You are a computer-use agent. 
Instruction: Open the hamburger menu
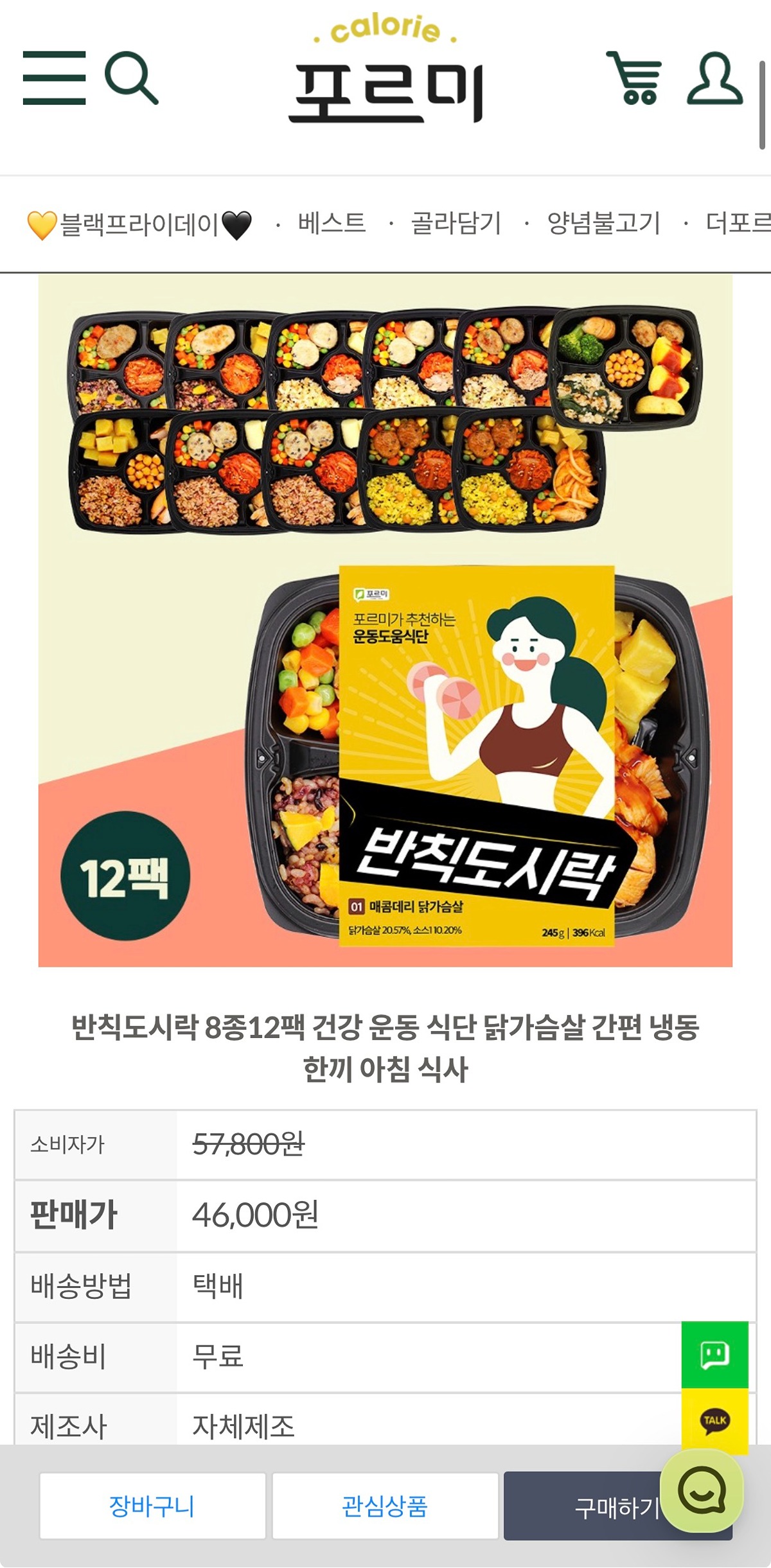(55, 78)
